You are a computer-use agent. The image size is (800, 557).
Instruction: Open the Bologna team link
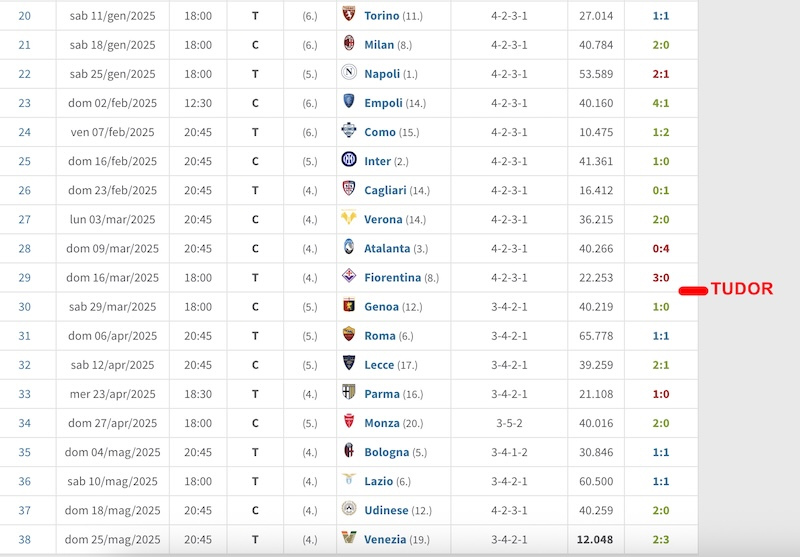pos(386,452)
